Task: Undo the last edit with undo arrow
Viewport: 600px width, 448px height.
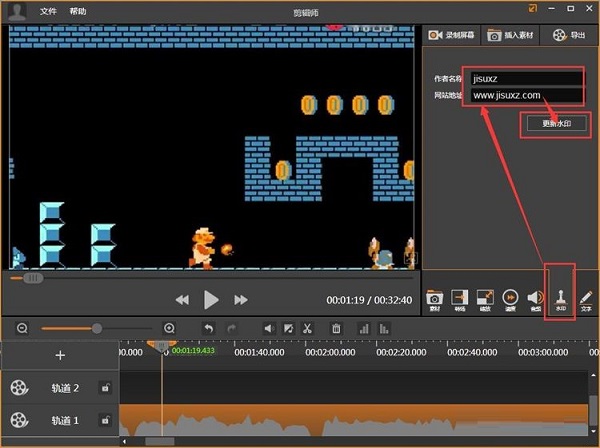Action: pos(208,328)
